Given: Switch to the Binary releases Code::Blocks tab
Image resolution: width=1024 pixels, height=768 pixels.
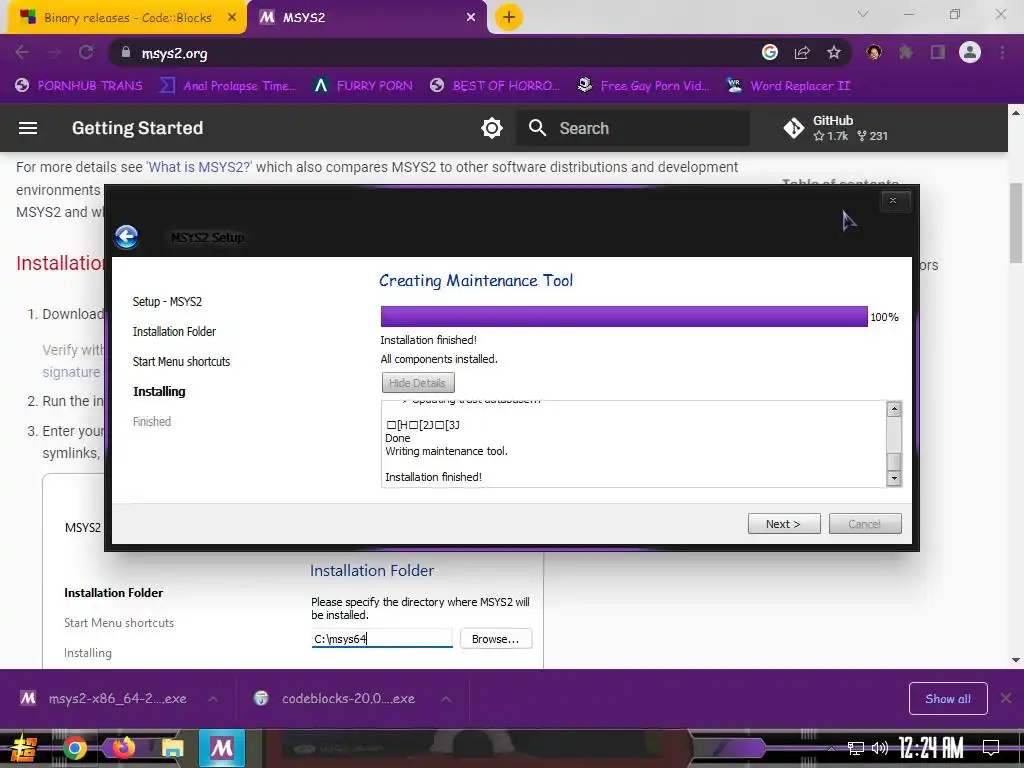Looking at the screenshot, I should tap(127, 18).
